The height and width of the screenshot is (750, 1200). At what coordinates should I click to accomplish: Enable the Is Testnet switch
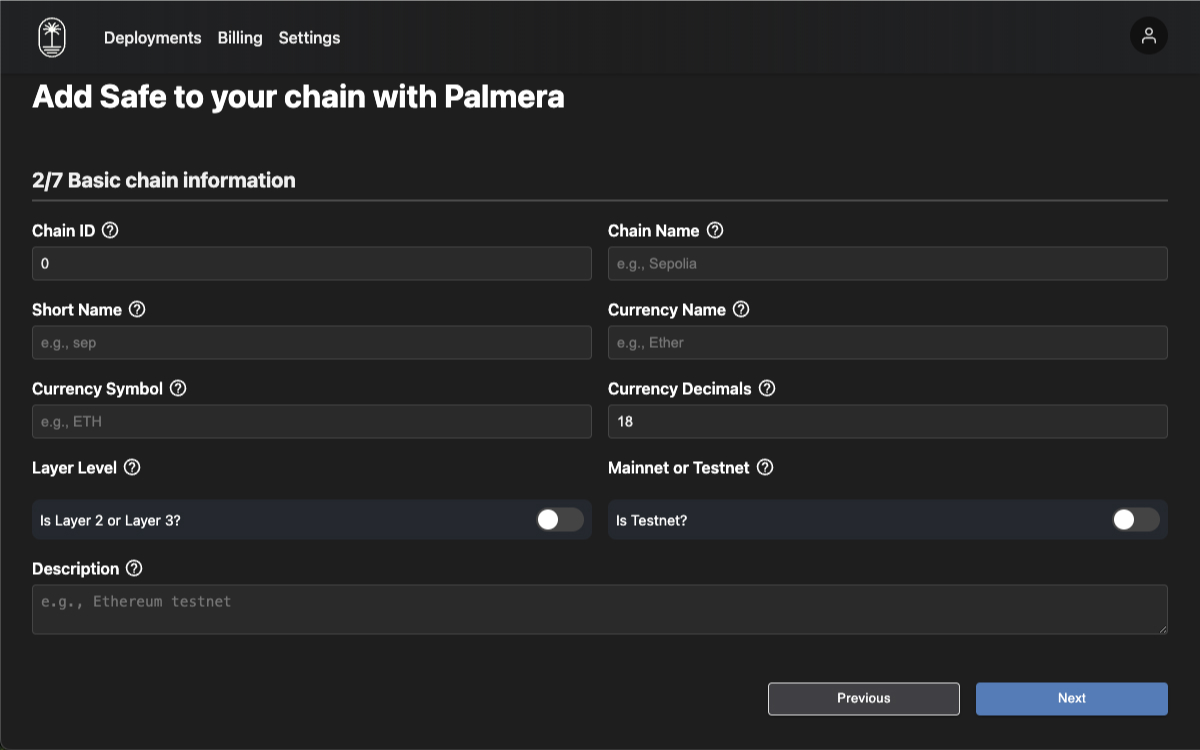pos(1136,519)
